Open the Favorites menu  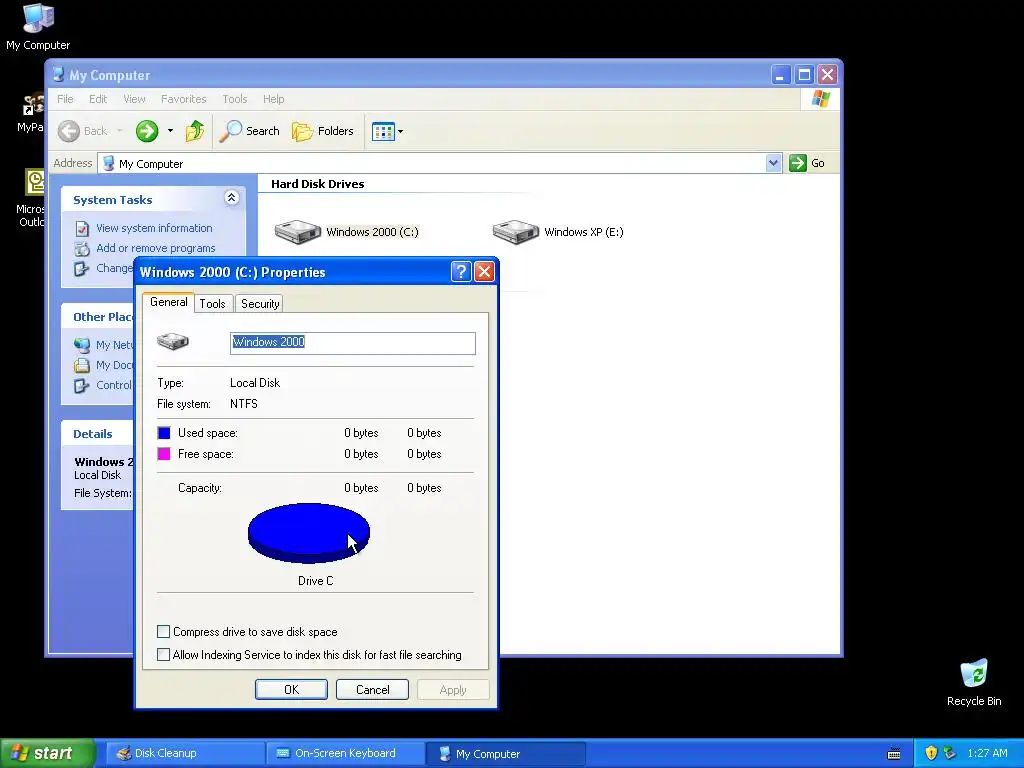[184, 99]
